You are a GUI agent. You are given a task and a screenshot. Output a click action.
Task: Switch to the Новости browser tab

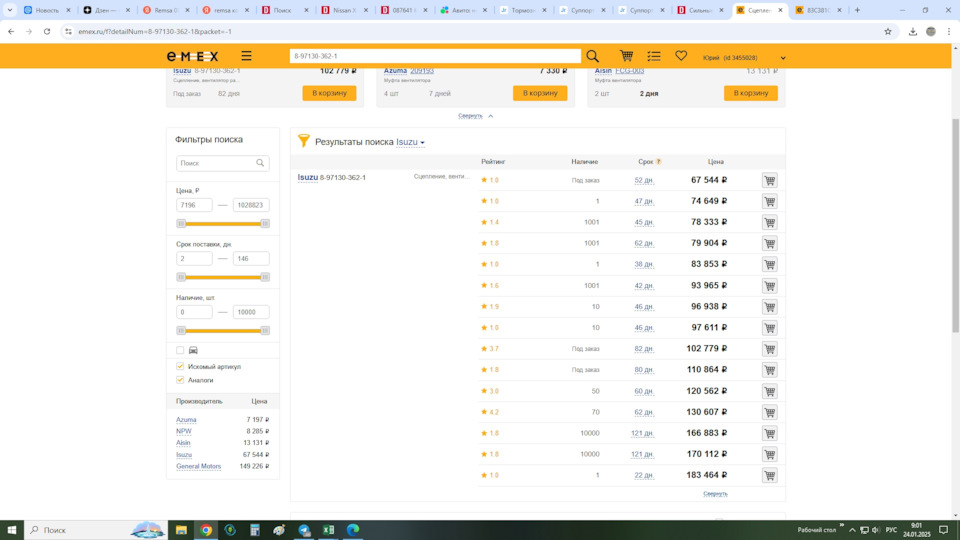[x=47, y=10]
